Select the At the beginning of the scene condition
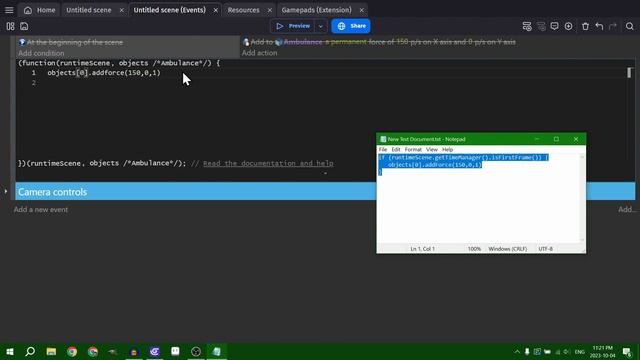Viewport: 640px width, 360px height. tap(75, 42)
